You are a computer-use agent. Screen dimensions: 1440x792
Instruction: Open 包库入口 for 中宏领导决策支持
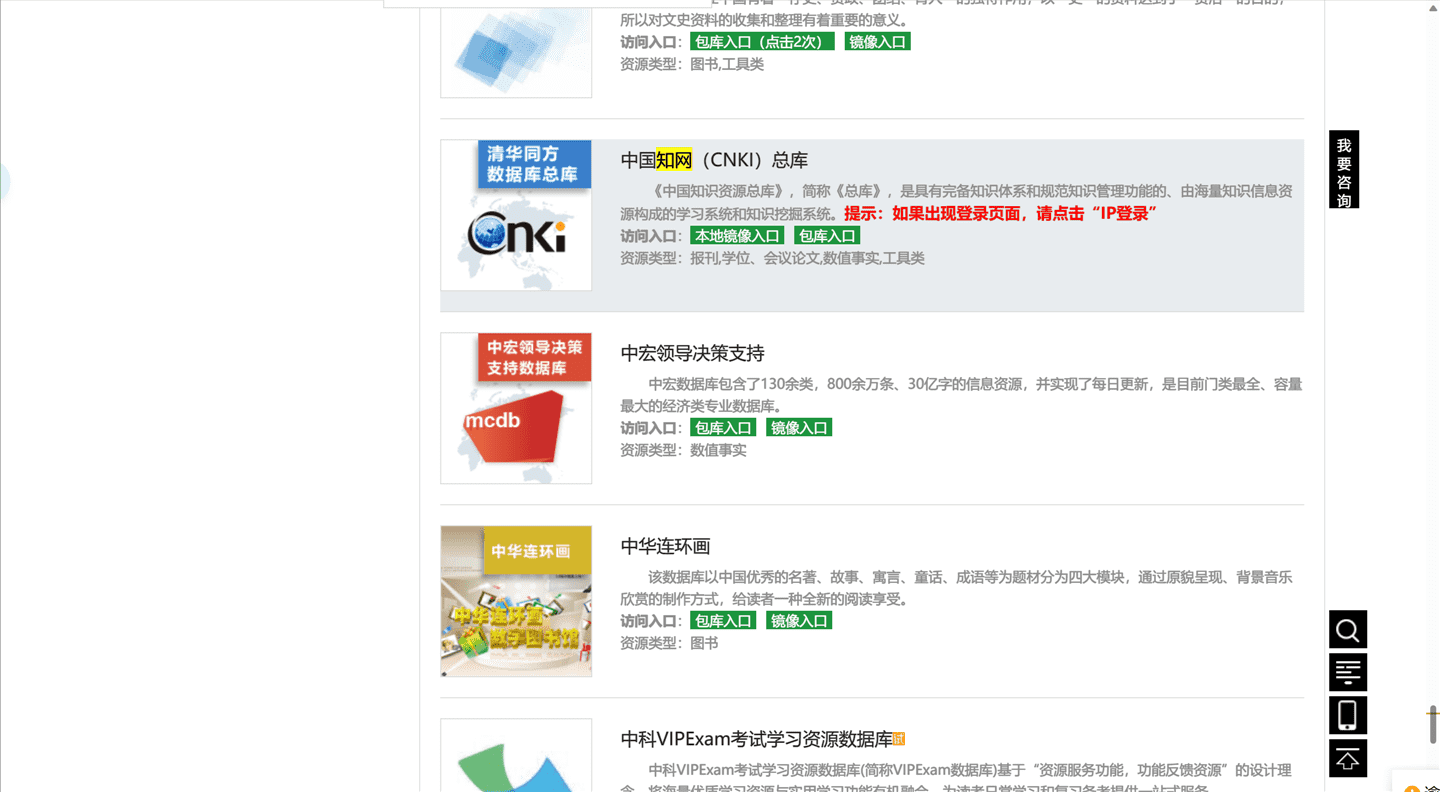click(723, 428)
